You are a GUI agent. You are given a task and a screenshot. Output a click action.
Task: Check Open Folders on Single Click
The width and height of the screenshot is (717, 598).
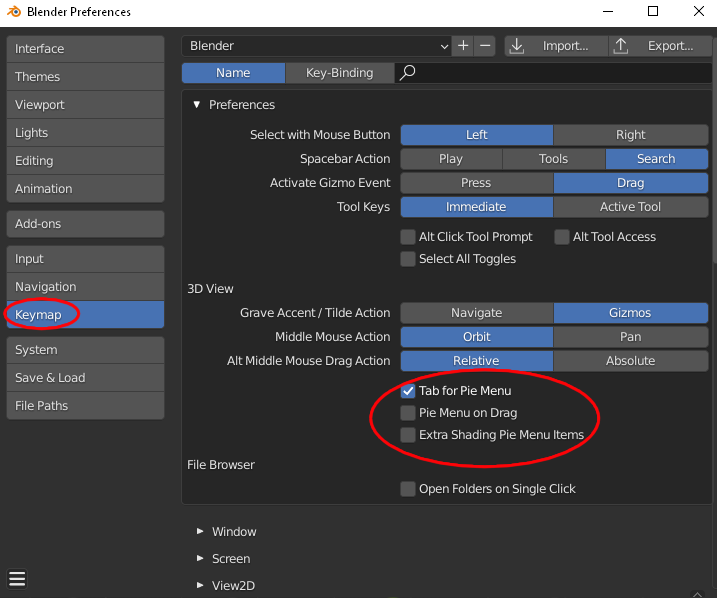pyautogui.click(x=408, y=489)
